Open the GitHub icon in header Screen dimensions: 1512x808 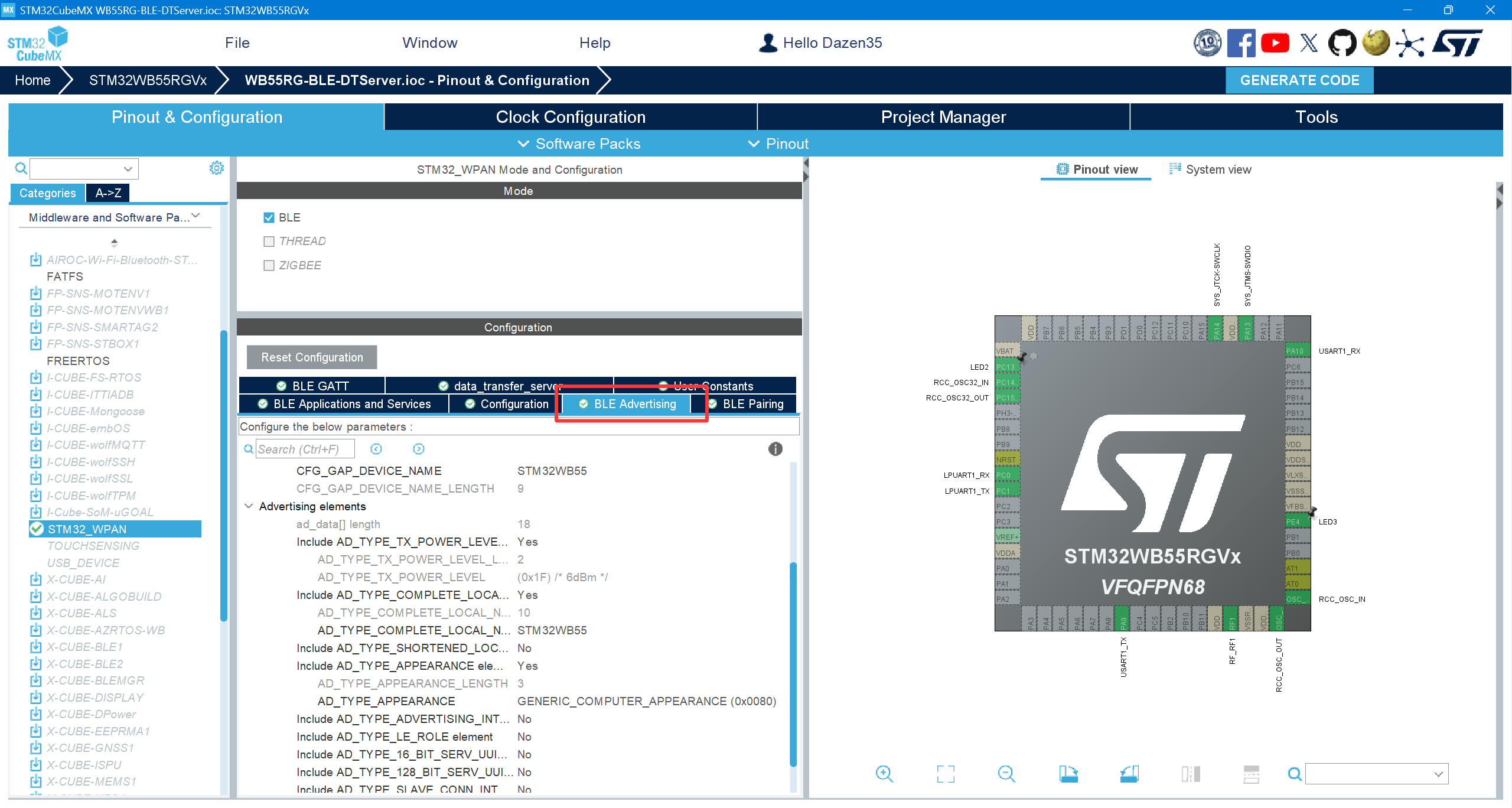click(x=1342, y=43)
